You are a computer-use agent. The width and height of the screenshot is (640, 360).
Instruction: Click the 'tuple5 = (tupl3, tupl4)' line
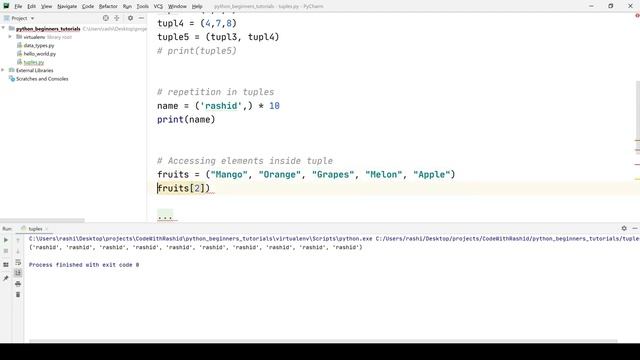tap(218, 37)
